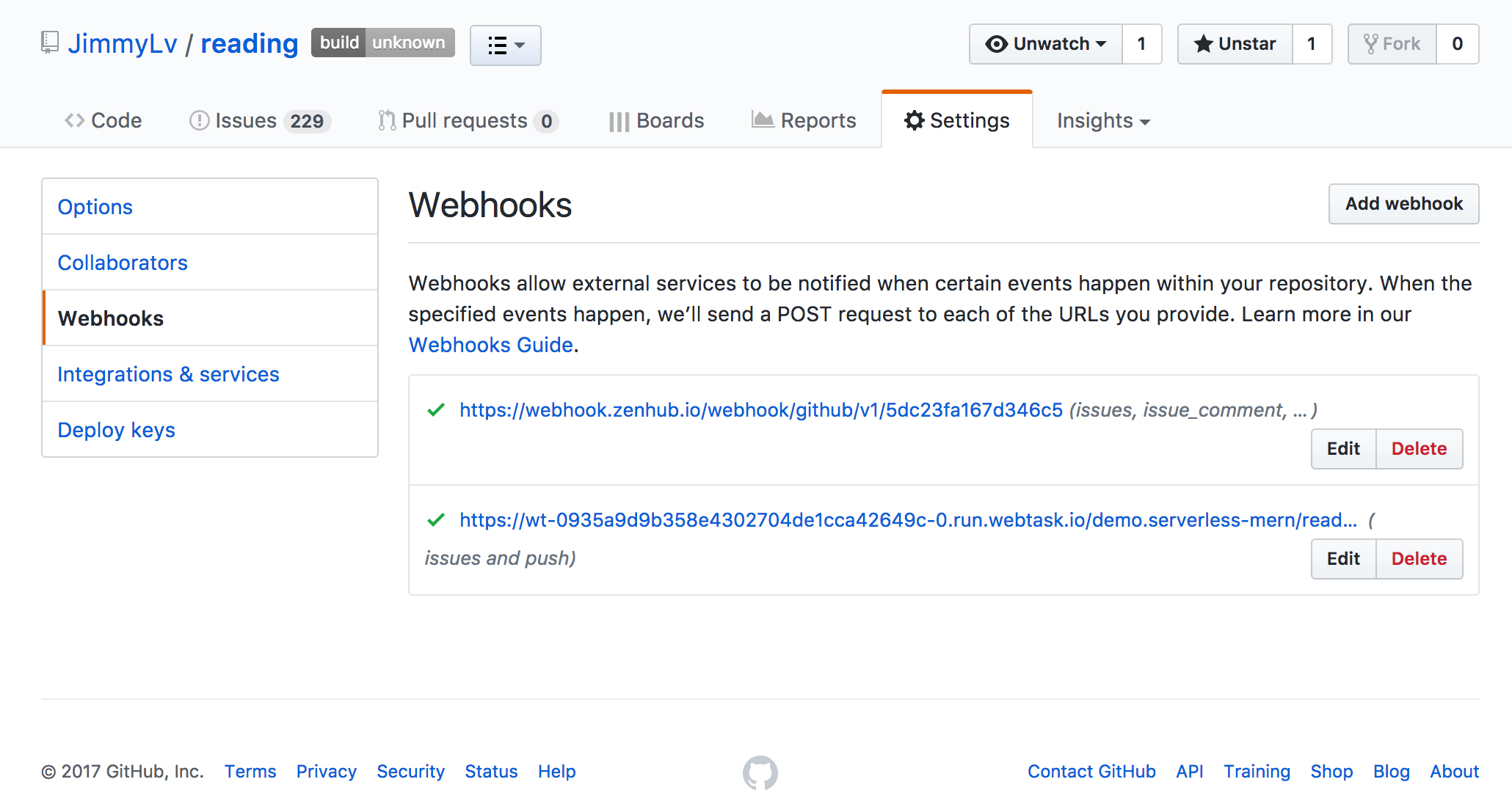Screen dimensions: 1512x804
Task: Select Deploy keys in settings sidebar
Action: click(116, 430)
